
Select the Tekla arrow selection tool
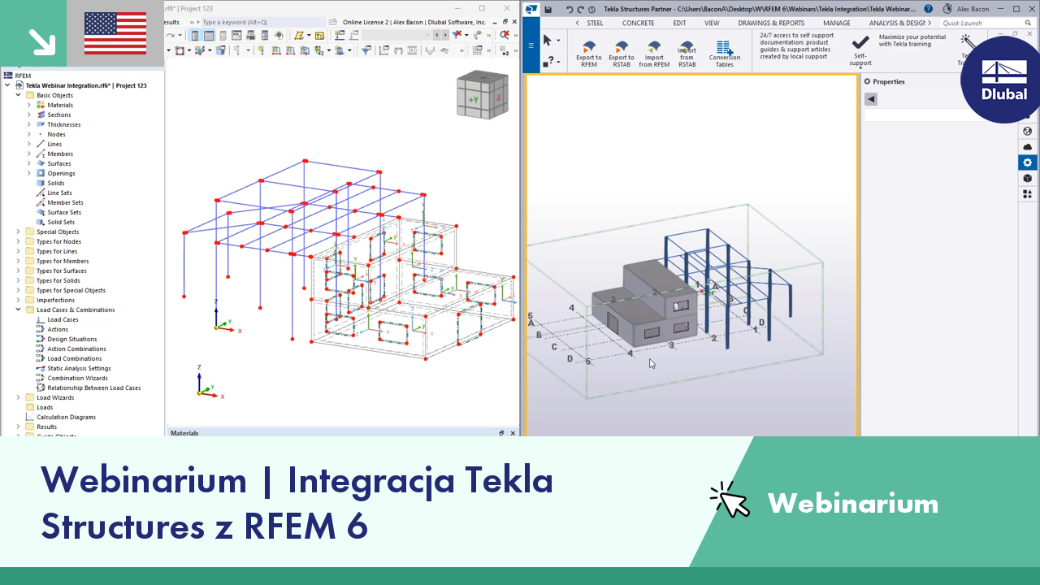click(x=547, y=40)
